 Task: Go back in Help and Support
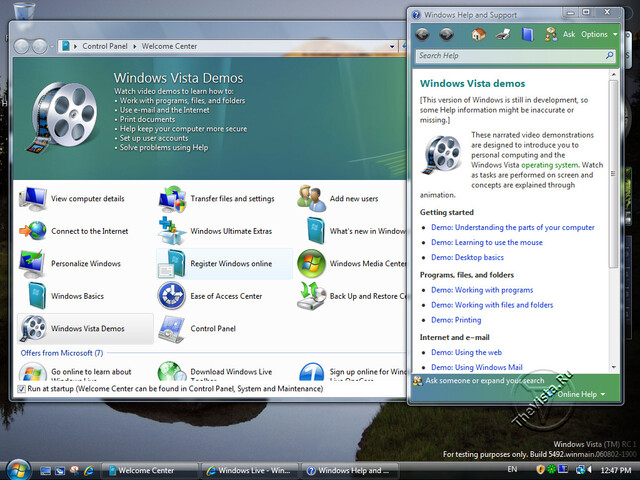pos(422,34)
